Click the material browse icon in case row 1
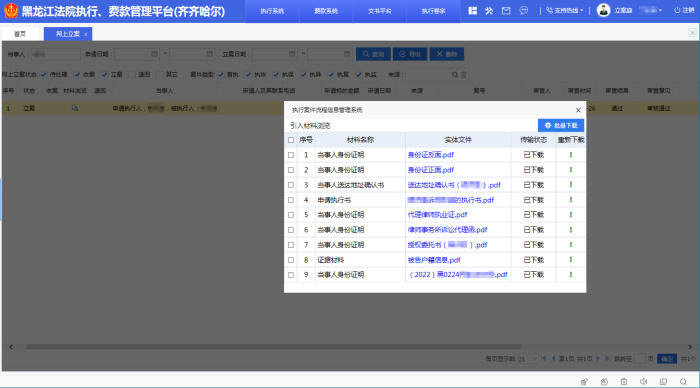Screen dimensions: 700x388 pyautogui.click(x=75, y=108)
